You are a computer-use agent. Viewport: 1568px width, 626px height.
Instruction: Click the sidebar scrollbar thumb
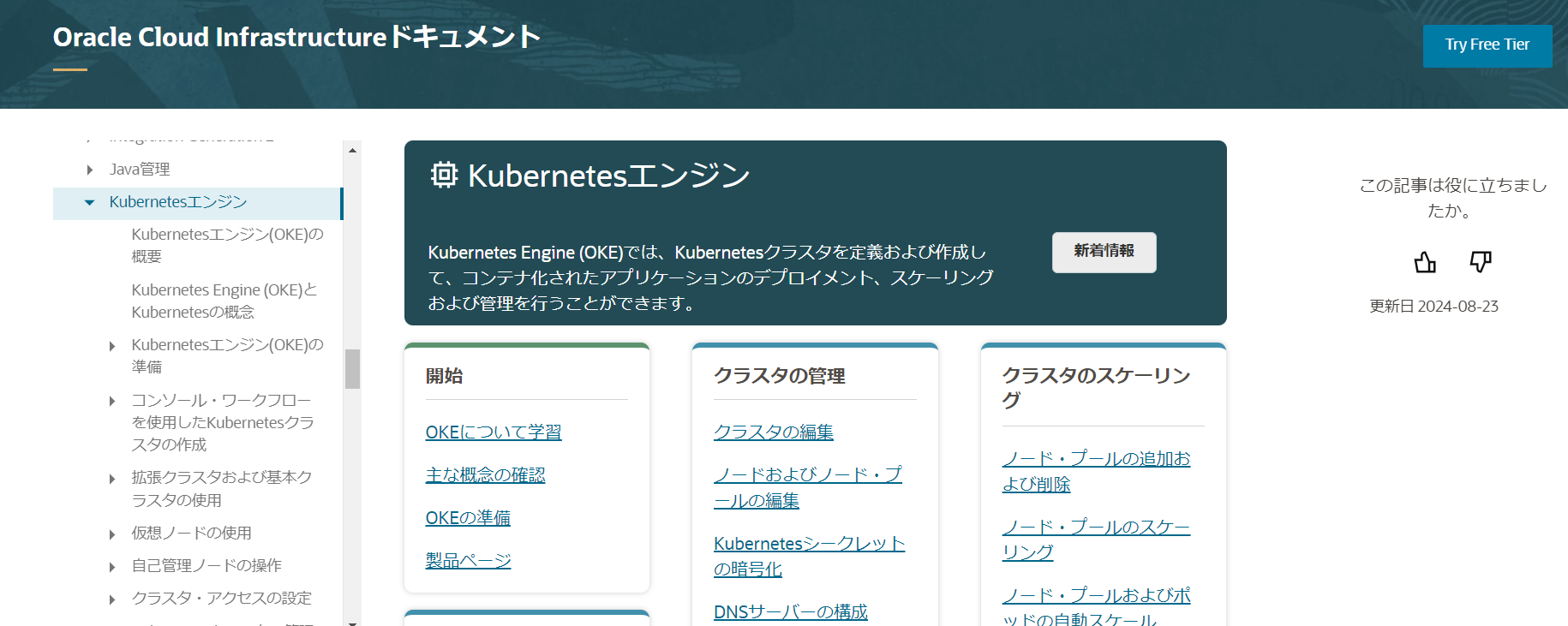pos(352,369)
